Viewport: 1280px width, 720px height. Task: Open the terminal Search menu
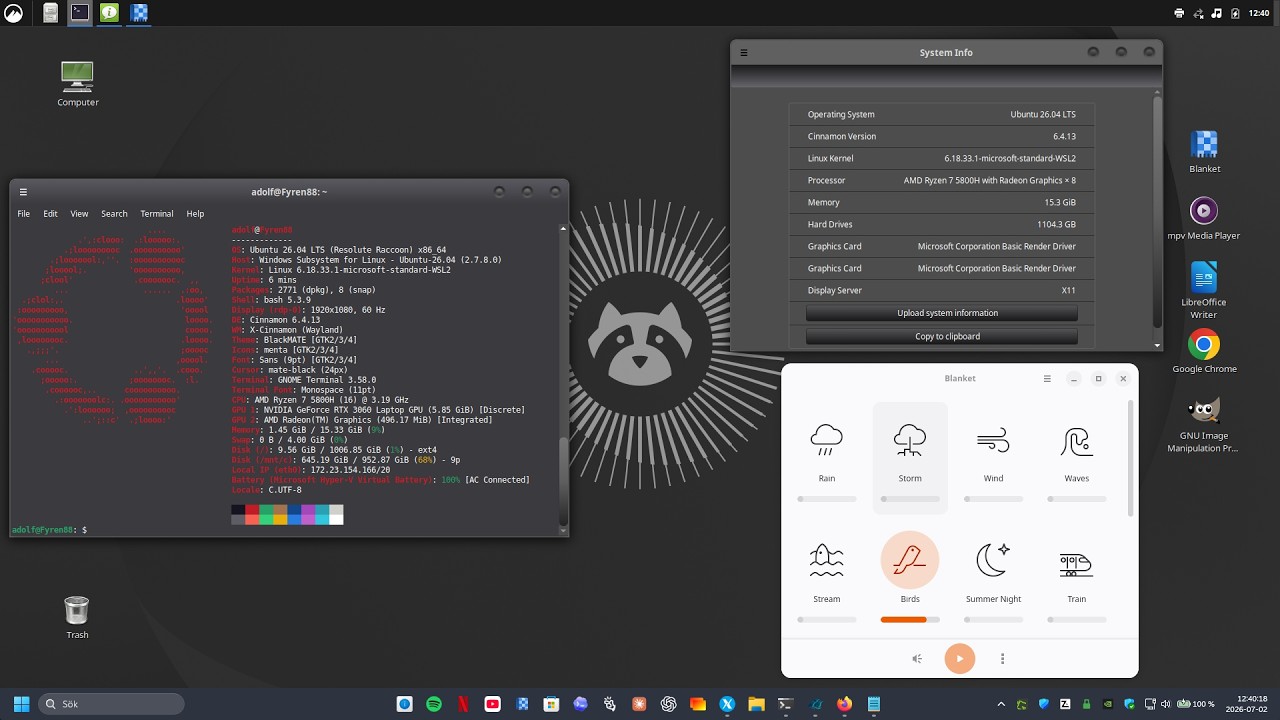coord(114,214)
